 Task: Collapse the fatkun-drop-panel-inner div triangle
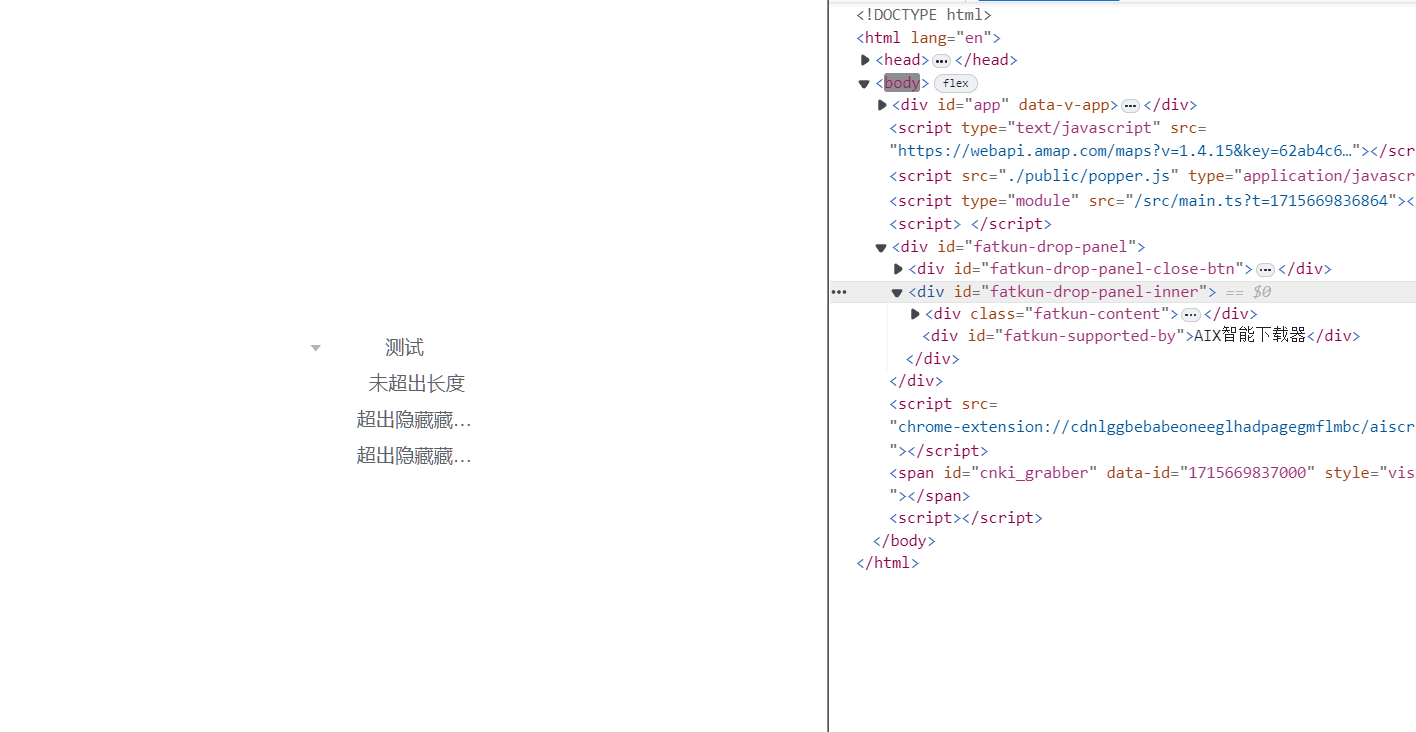point(897,293)
